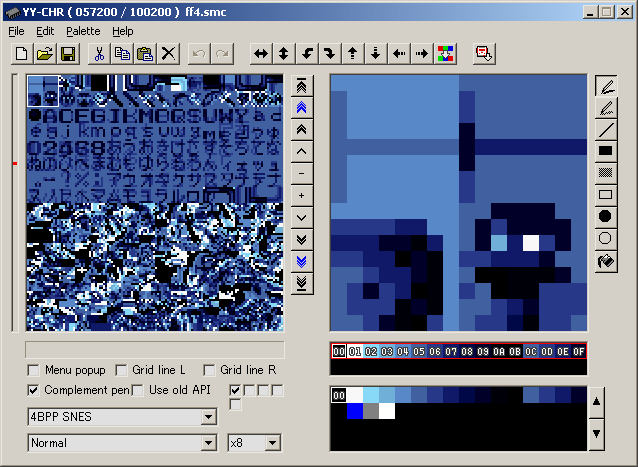The width and height of the screenshot is (638, 467).
Task: Click the blue double-down arrow navigation button
Action: (302, 262)
